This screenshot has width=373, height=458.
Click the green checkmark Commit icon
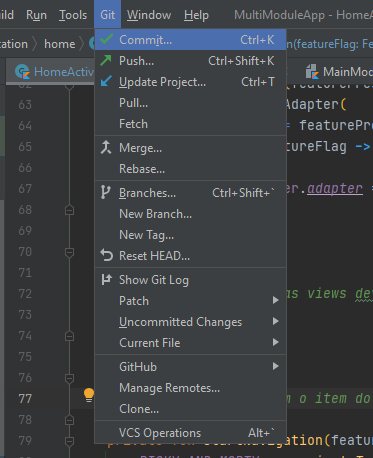pyautogui.click(x=106, y=39)
